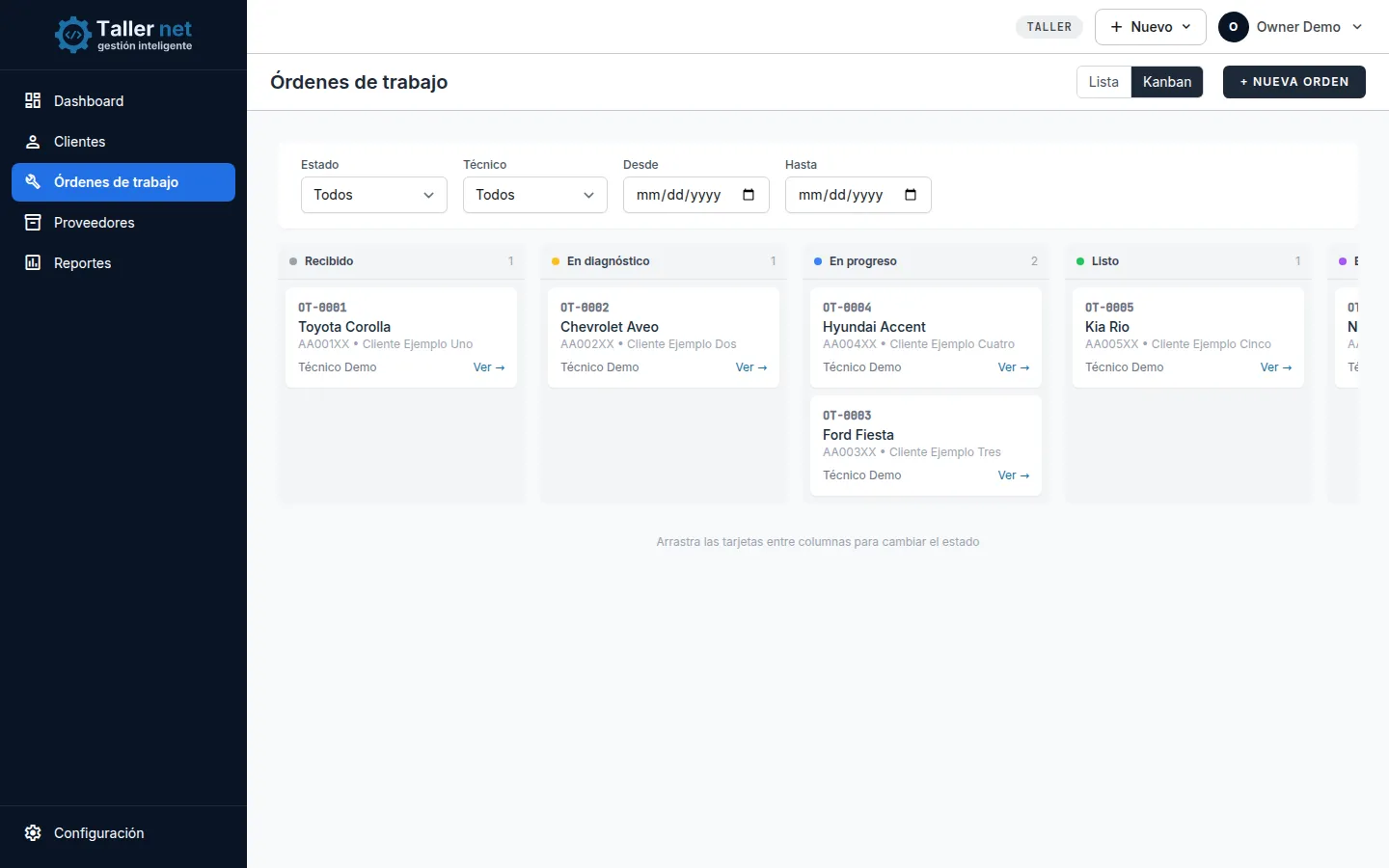The image size is (1389, 868).
Task: Expand the Nuevo menu chevron
Action: pos(1186,27)
